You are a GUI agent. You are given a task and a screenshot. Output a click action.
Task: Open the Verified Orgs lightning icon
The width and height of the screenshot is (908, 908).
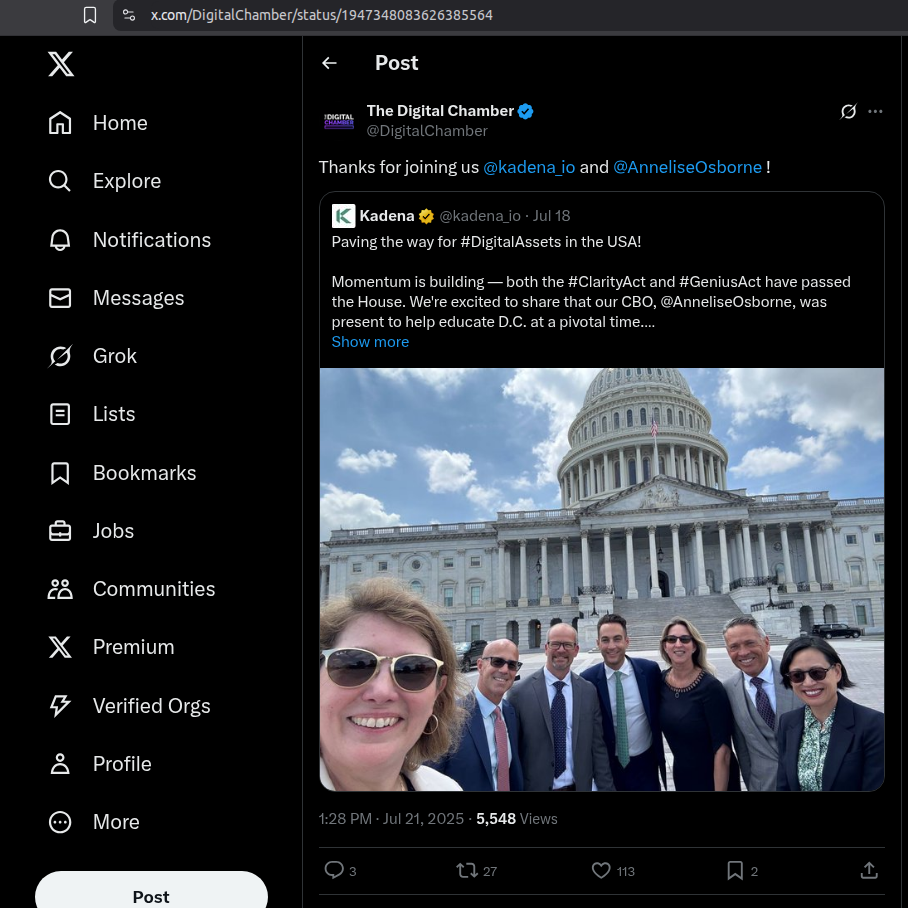[60, 705]
